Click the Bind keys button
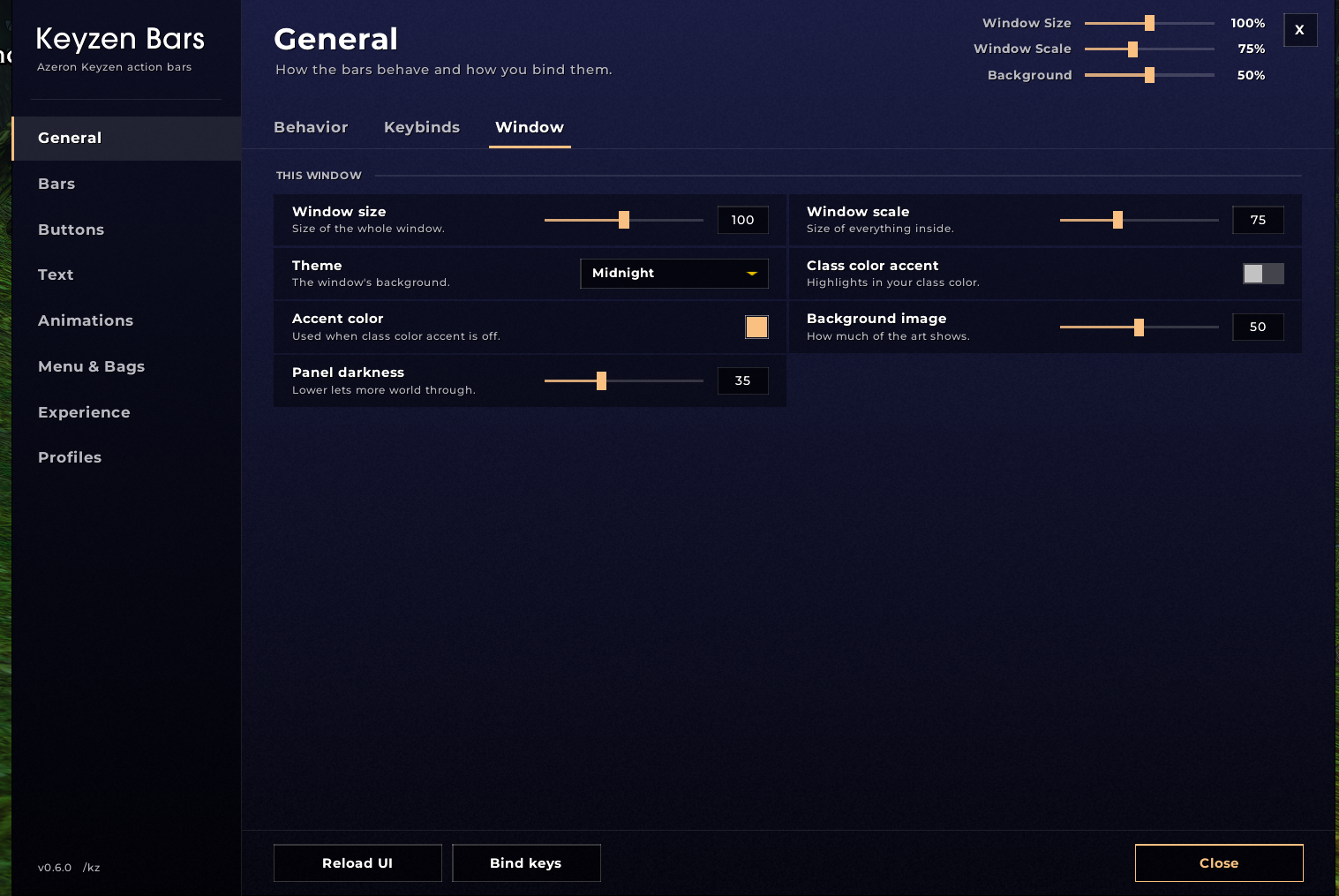Viewport: 1339px width, 896px height. click(526, 863)
